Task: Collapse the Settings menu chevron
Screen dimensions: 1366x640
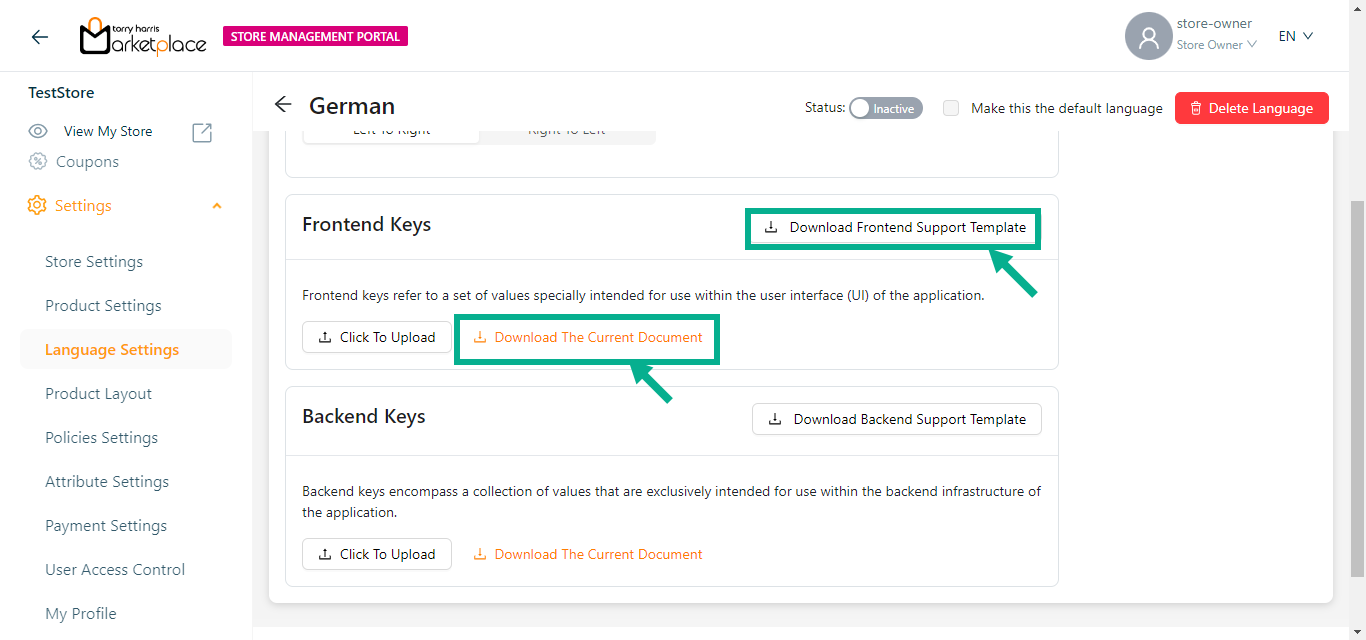Action: click(x=217, y=206)
